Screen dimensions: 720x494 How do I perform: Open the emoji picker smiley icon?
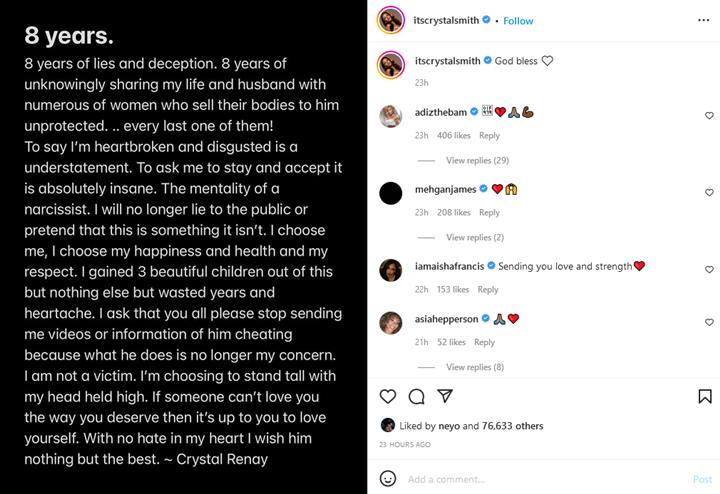388,479
